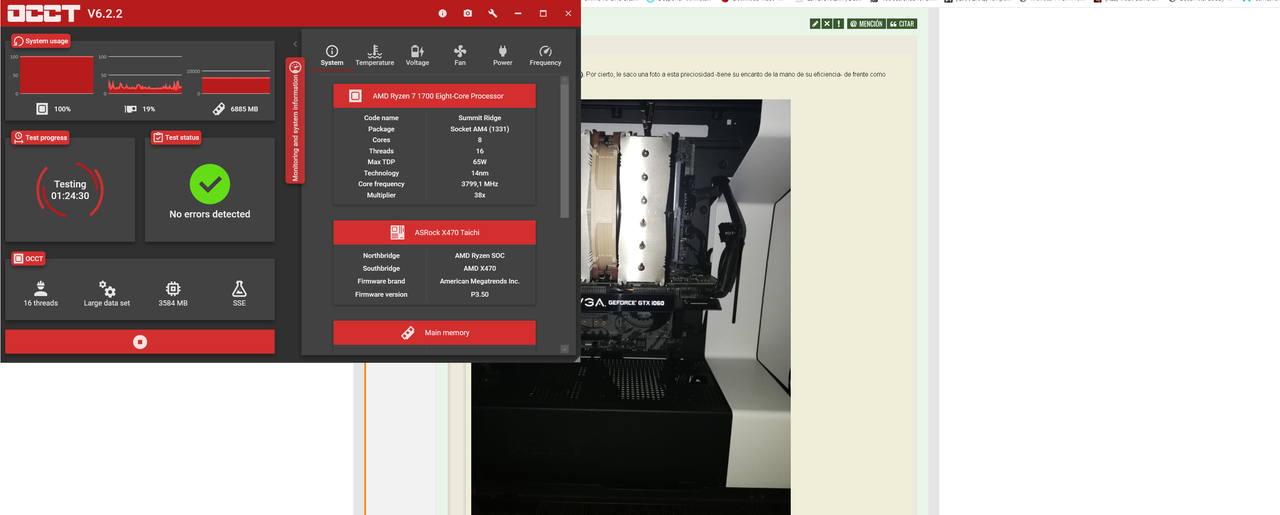Click the 16 threads setting
Image resolution: width=1280 pixels, height=515 pixels.
click(41, 293)
